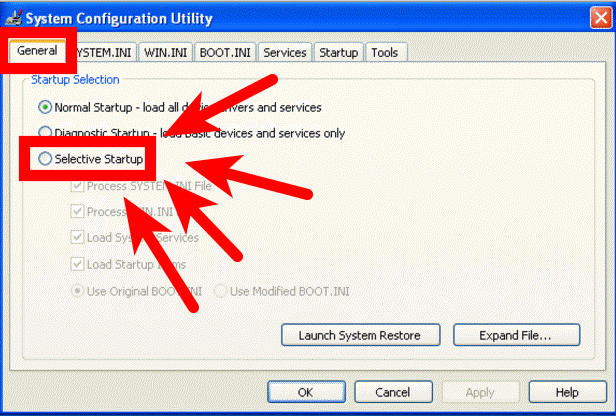The width and height of the screenshot is (616, 416).
Task: Click the Startup Selection group label
Action: (75, 80)
